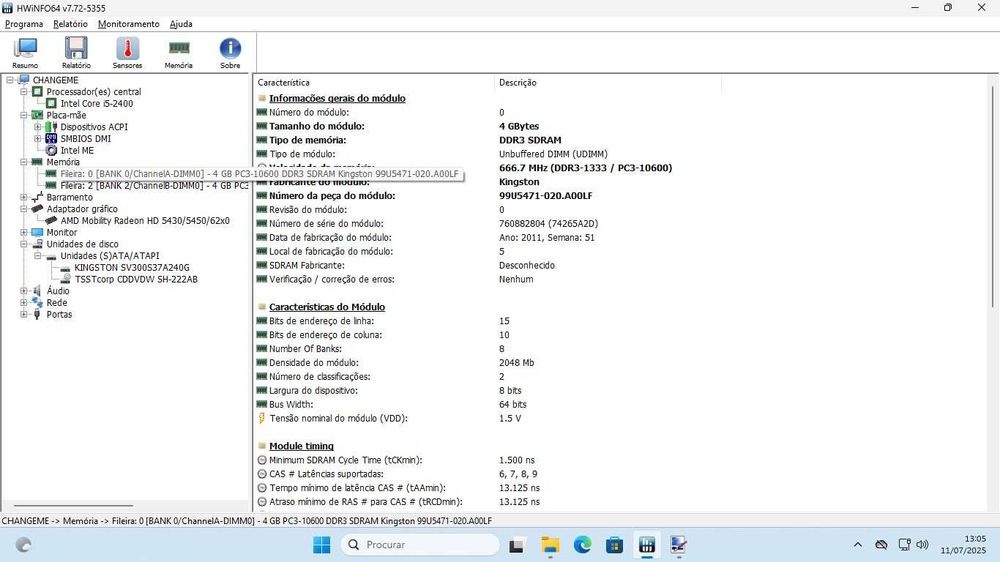The width and height of the screenshot is (1000, 562).
Task: Expand the Rede node
Action: [x=24, y=302]
